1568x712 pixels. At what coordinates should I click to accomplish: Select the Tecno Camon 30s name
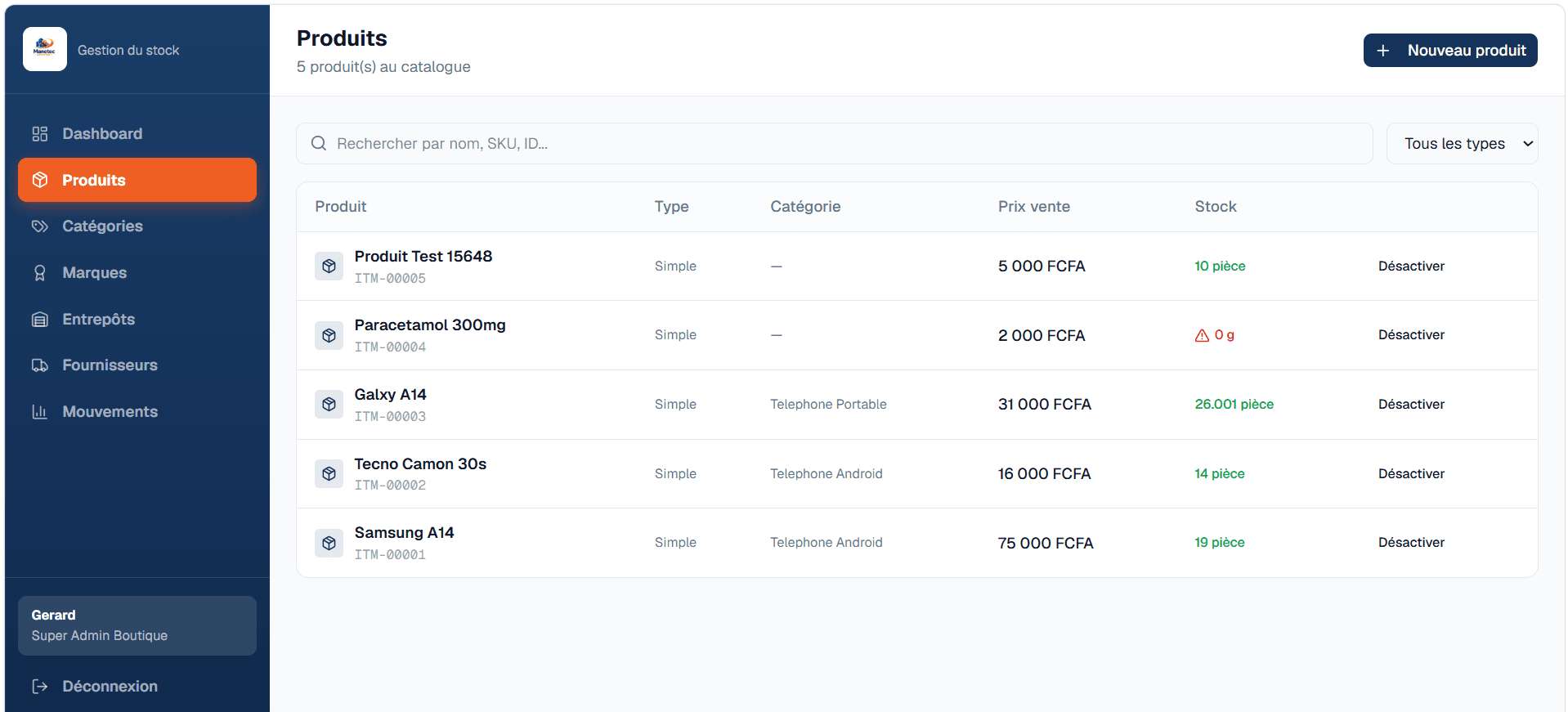(x=420, y=464)
